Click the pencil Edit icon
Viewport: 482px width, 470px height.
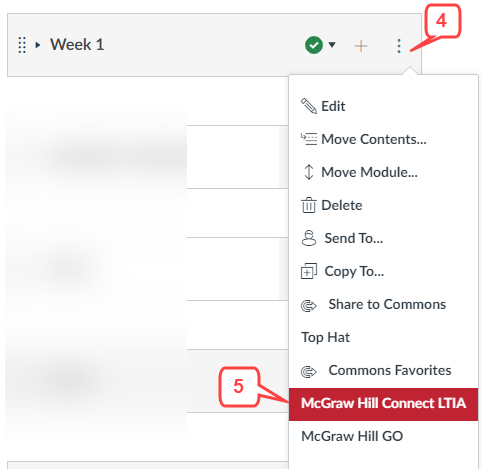point(309,106)
